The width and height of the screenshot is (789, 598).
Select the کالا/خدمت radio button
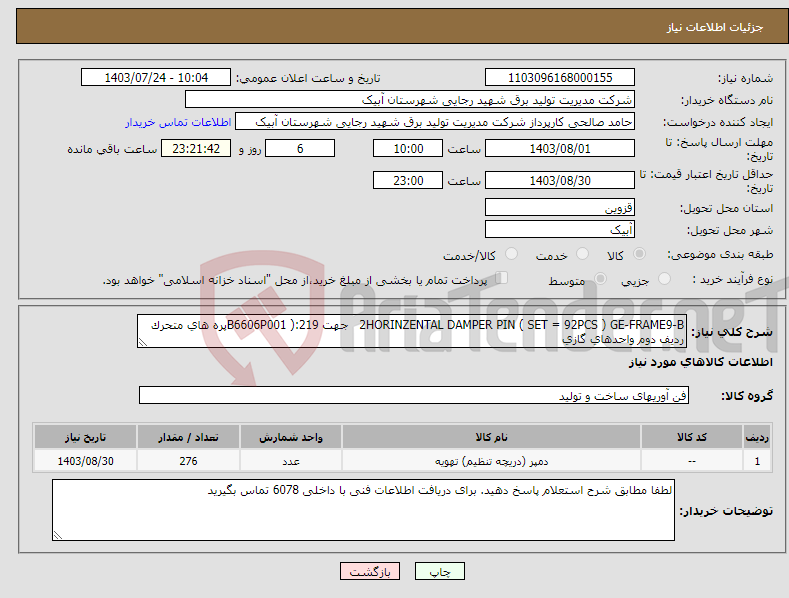511,254
